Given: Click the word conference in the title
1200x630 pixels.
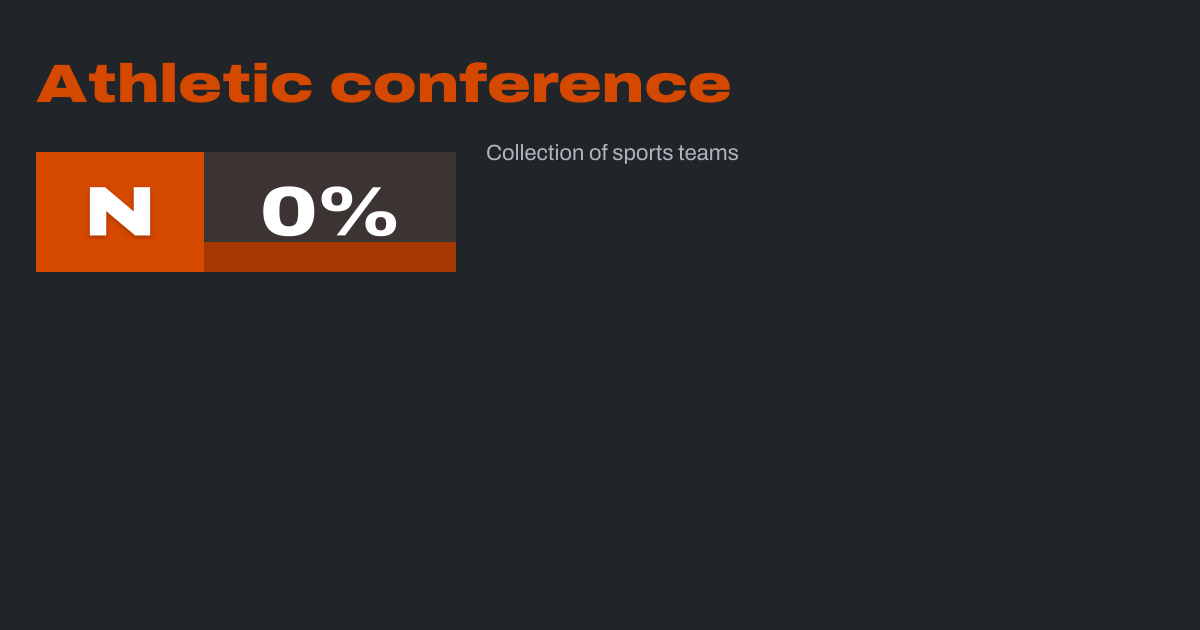Looking at the screenshot, I should 530,86.
